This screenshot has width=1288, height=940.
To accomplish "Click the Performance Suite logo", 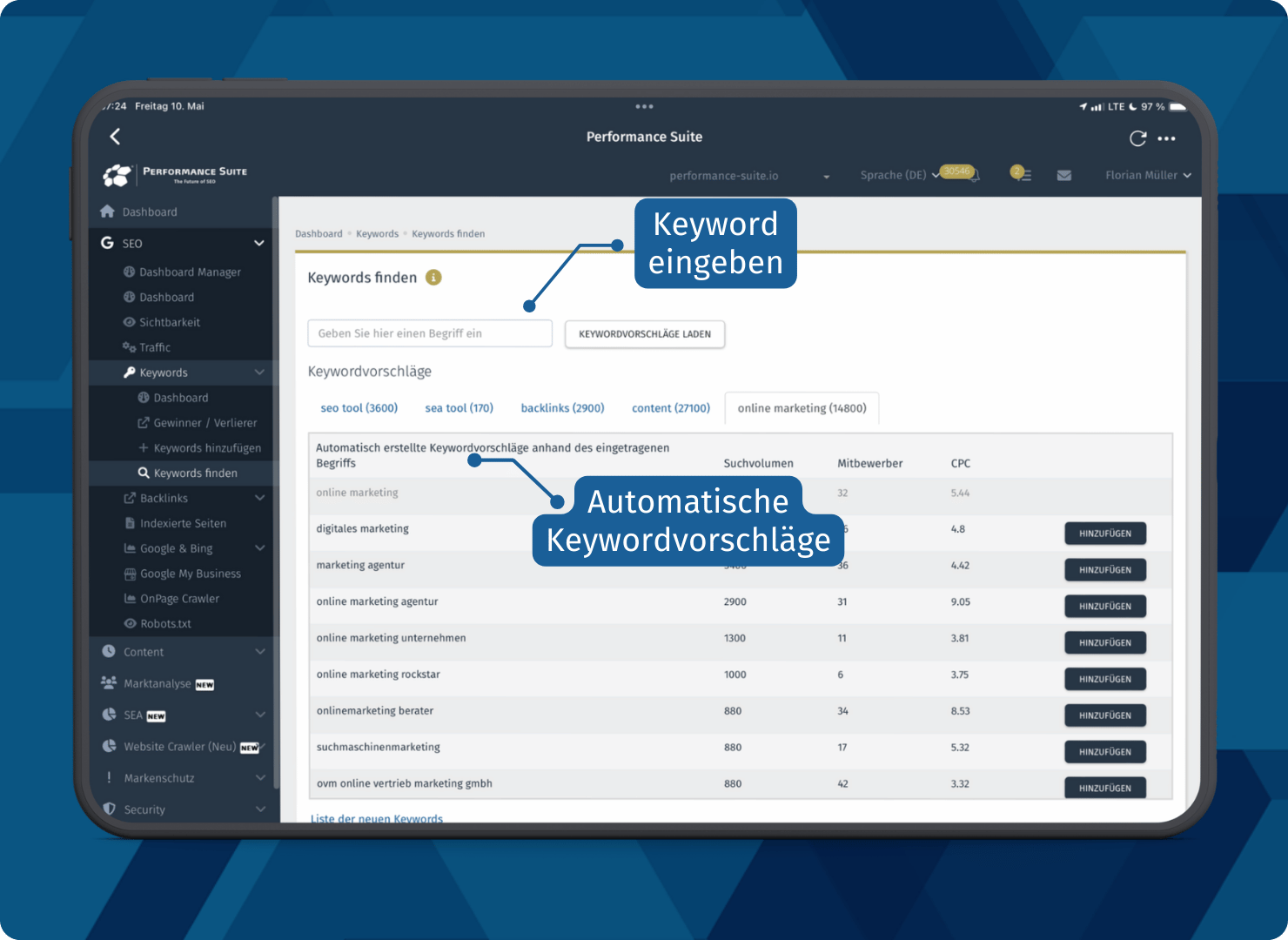I will point(176,175).
